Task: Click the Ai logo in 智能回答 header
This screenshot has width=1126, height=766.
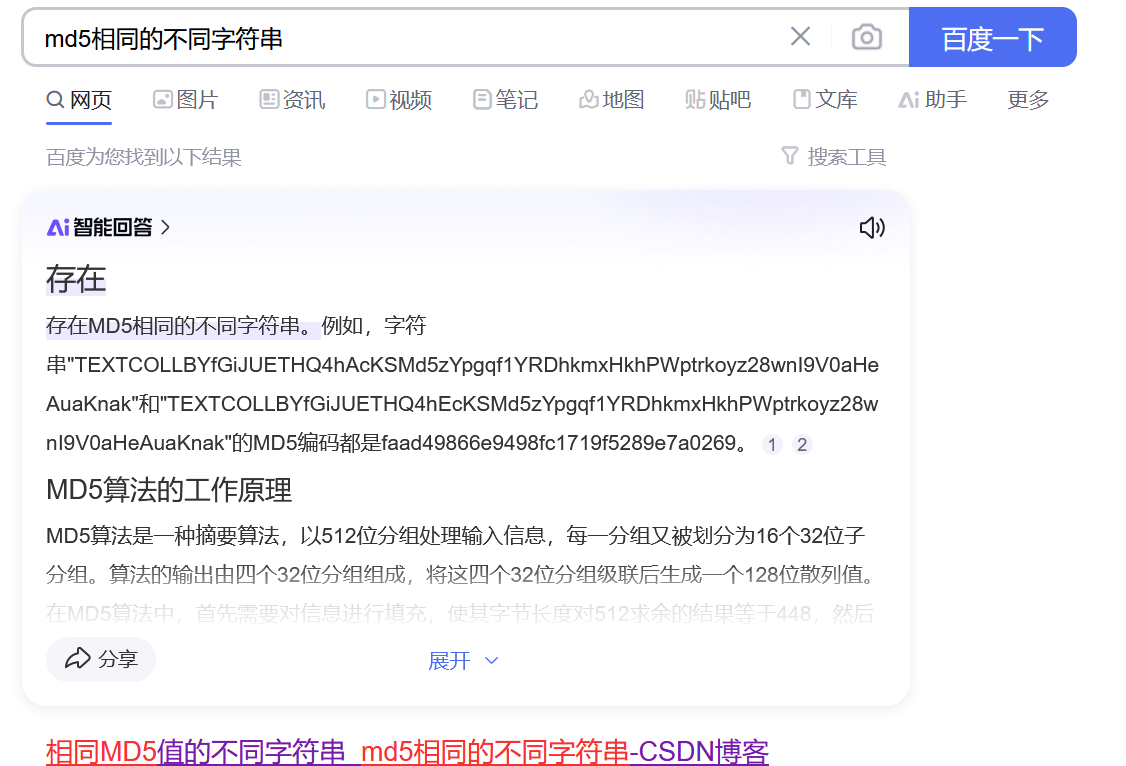Action: 58,228
